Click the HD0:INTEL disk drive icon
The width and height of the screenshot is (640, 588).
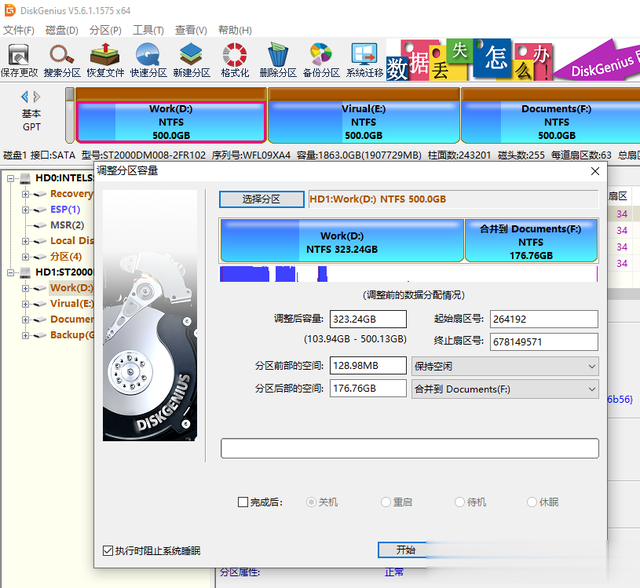coord(25,178)
